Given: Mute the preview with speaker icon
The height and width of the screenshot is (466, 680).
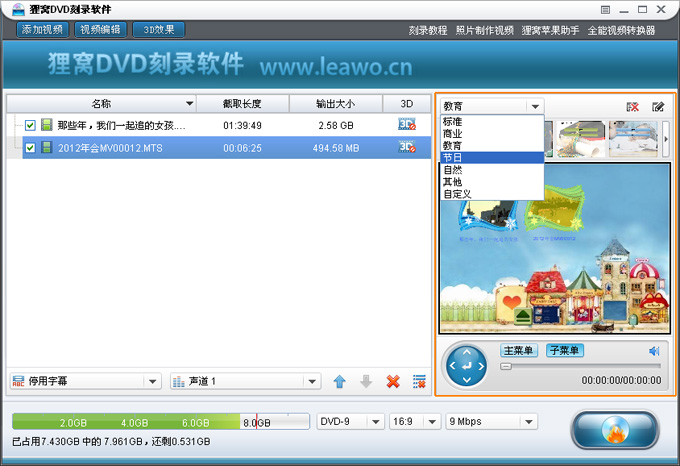Looking at the screenshot, I should pyautogui.click(x=654, y=351).
